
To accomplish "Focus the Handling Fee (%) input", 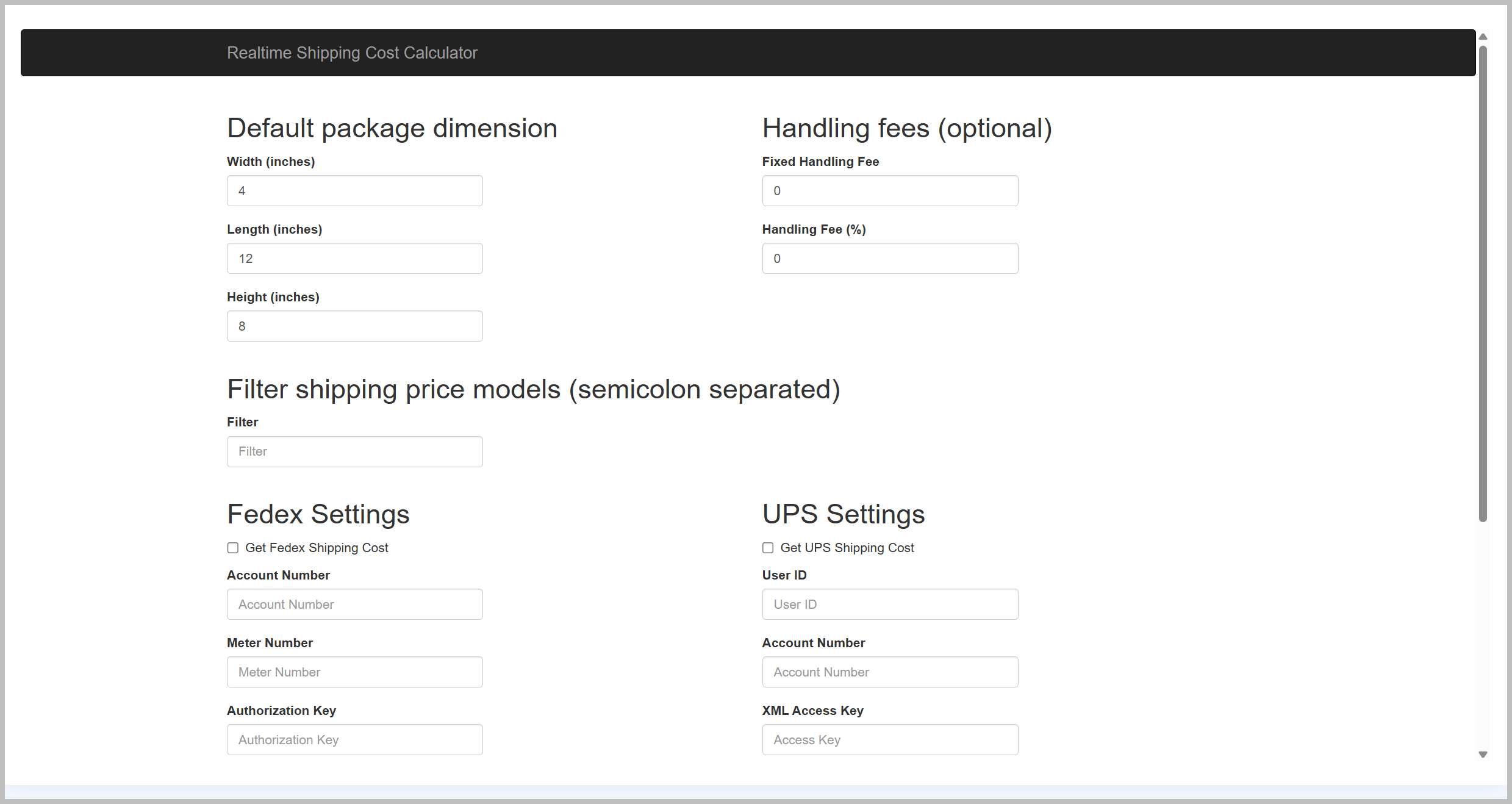I will coord(889,259).
